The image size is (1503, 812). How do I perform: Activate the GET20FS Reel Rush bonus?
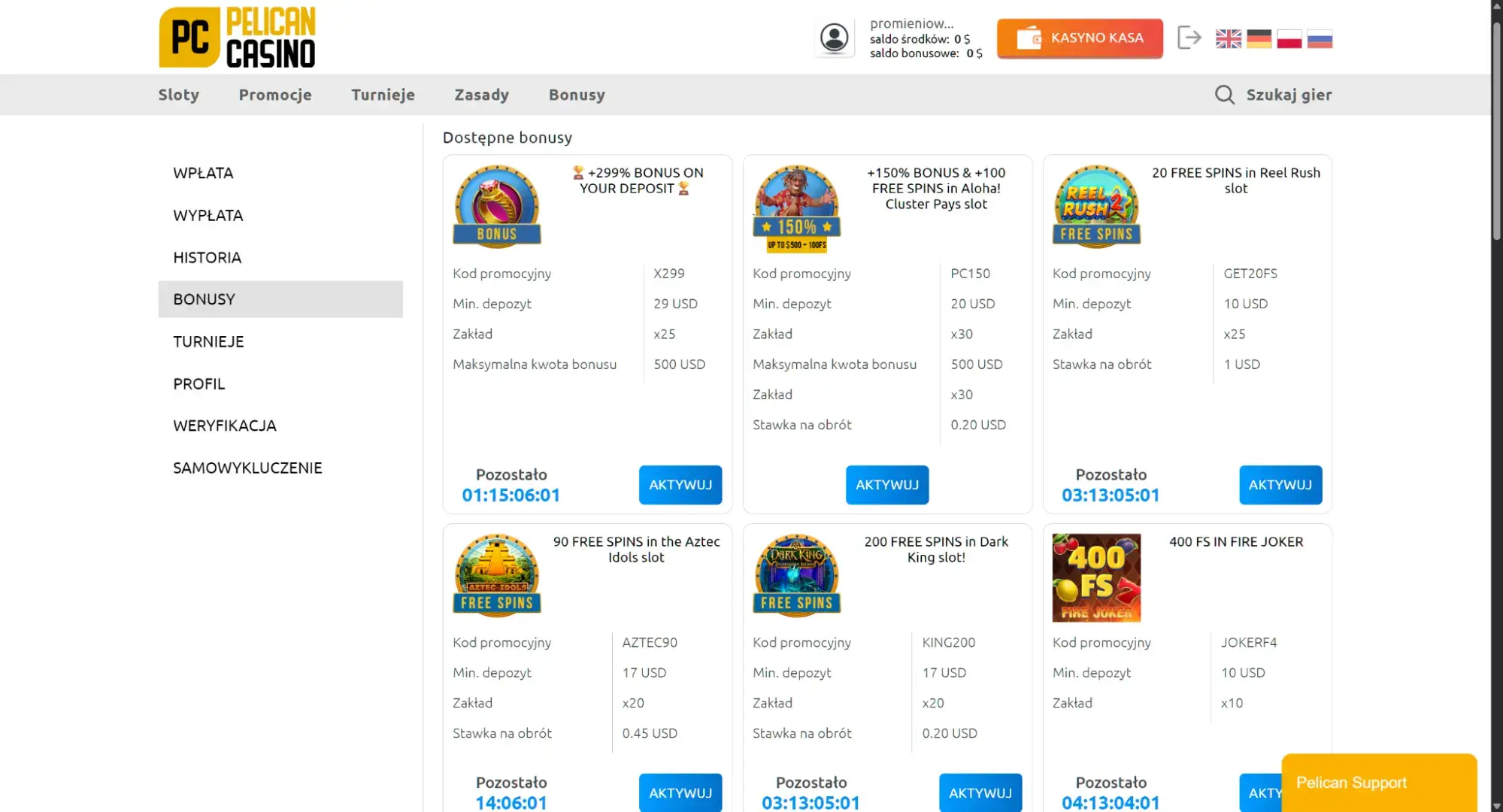[x=1280, y=485]
